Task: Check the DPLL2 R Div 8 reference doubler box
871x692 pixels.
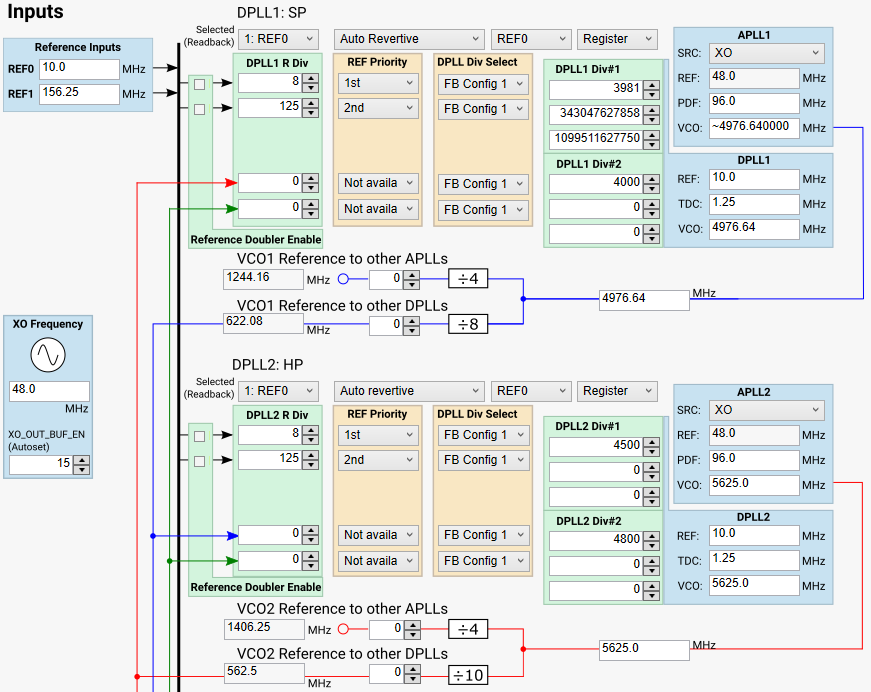Action: coord(199,436)
